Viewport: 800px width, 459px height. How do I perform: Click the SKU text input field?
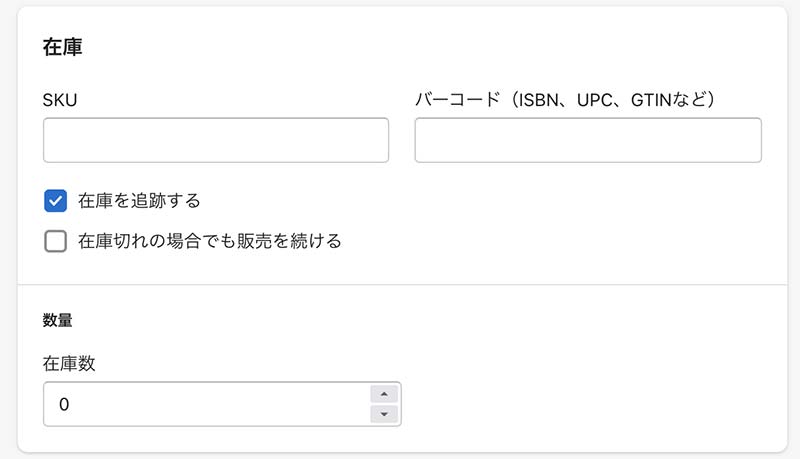tap(215, 140)
